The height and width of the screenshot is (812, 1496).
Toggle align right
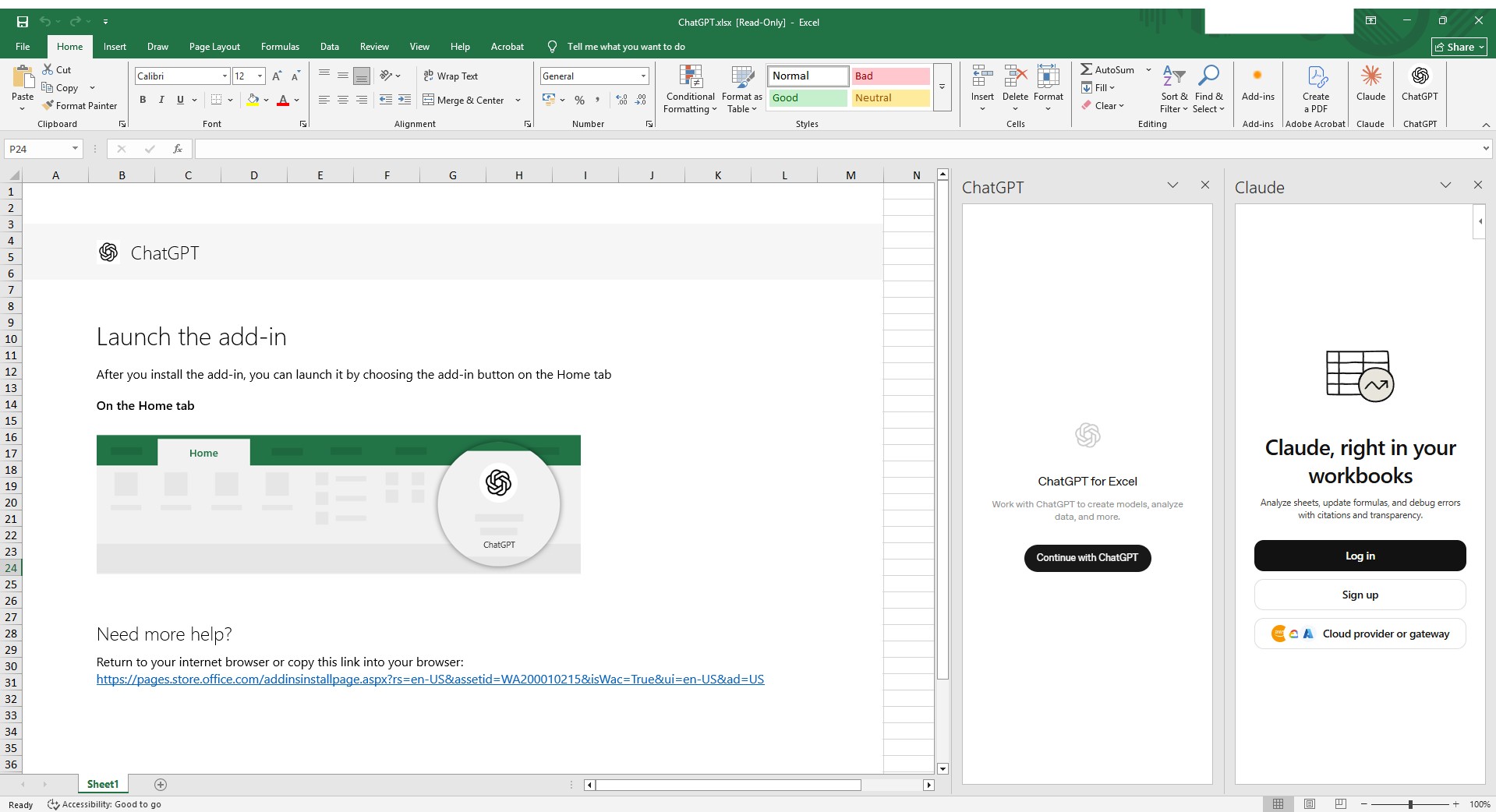tap(362, 100)
